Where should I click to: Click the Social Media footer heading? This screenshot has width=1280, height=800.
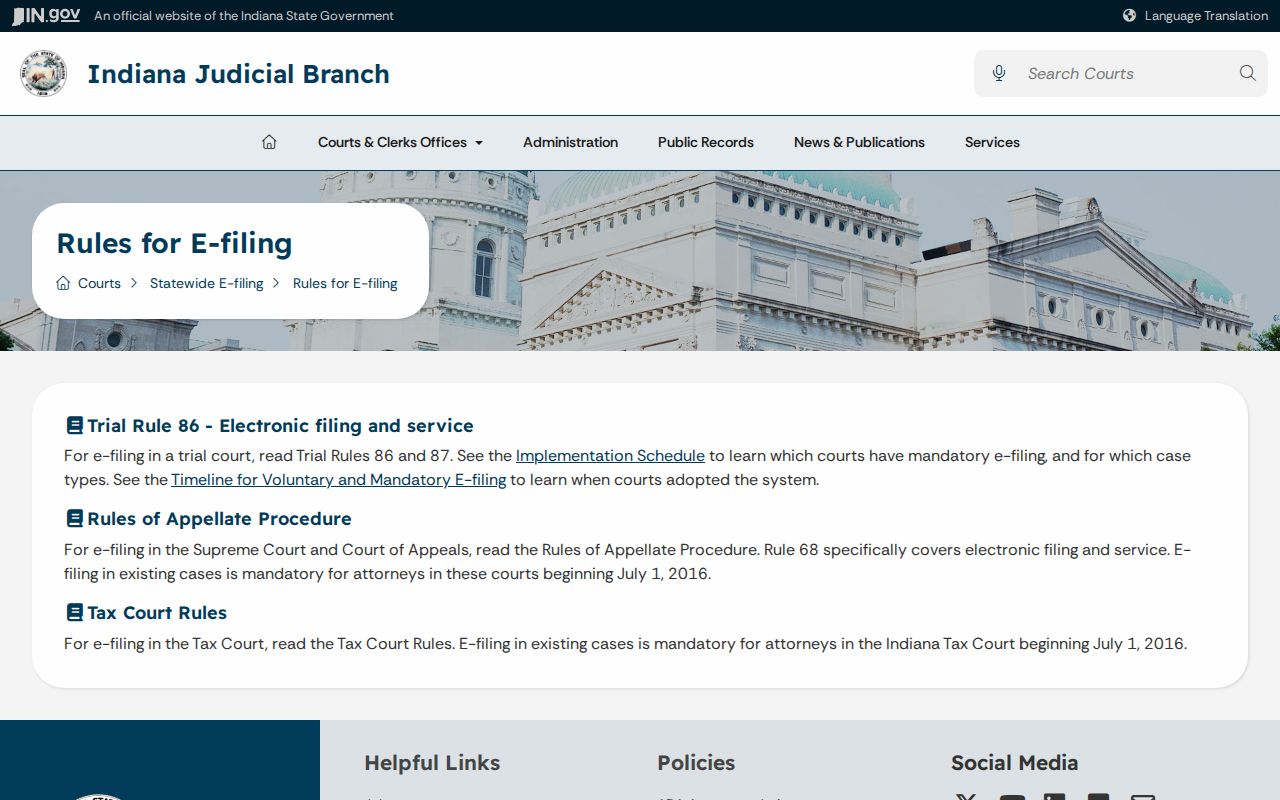pyautogui.click(x=1014, y=763)
